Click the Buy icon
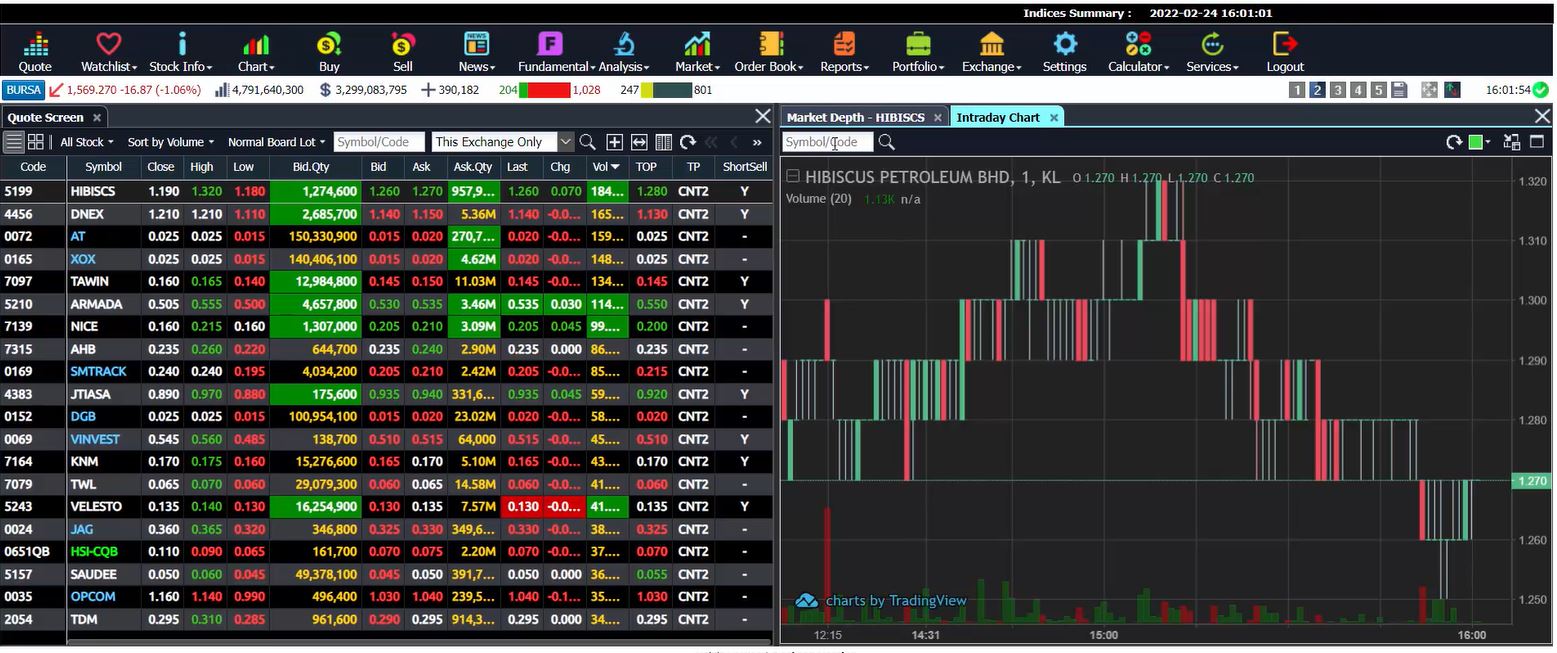The image size is (1557, 653). (x=329, y=52)
